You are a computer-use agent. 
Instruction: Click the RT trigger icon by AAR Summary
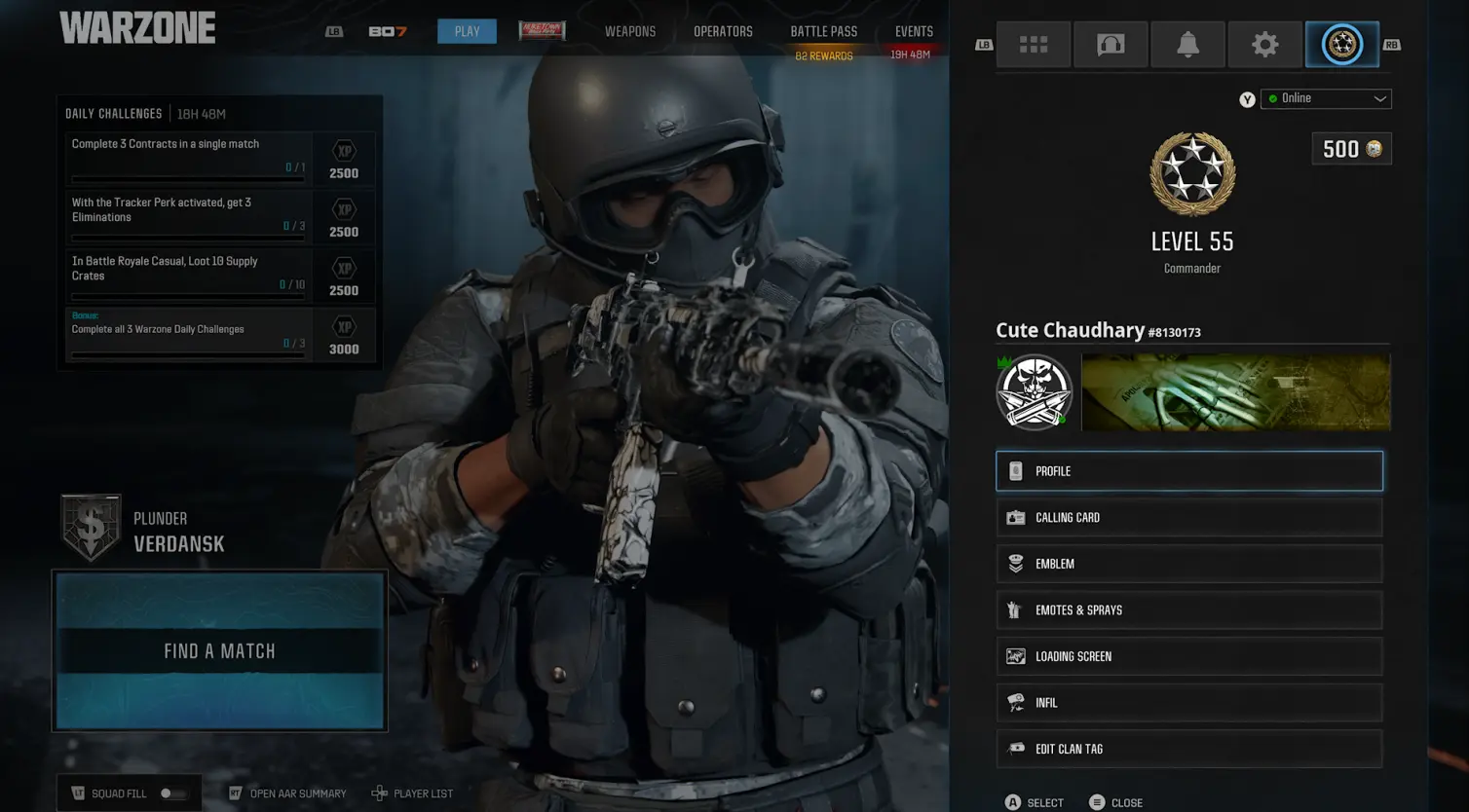235,794
